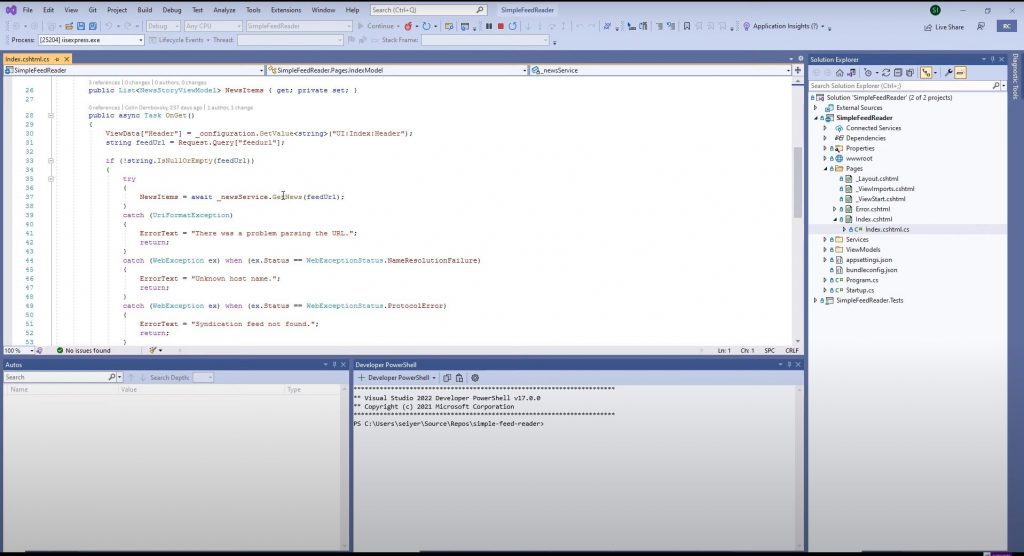Viewport: 1024px width, 556px height.
Task: Click No issues found status indicator
Action: coord(84,350)
